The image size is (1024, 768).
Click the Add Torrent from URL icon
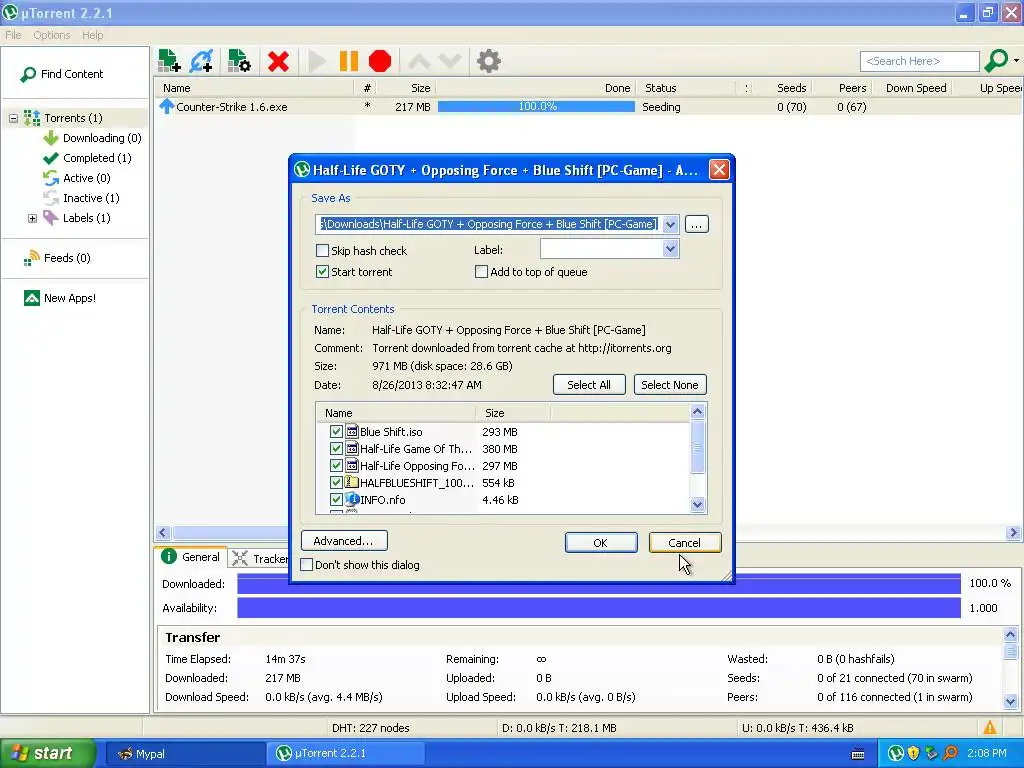point(201,61)
